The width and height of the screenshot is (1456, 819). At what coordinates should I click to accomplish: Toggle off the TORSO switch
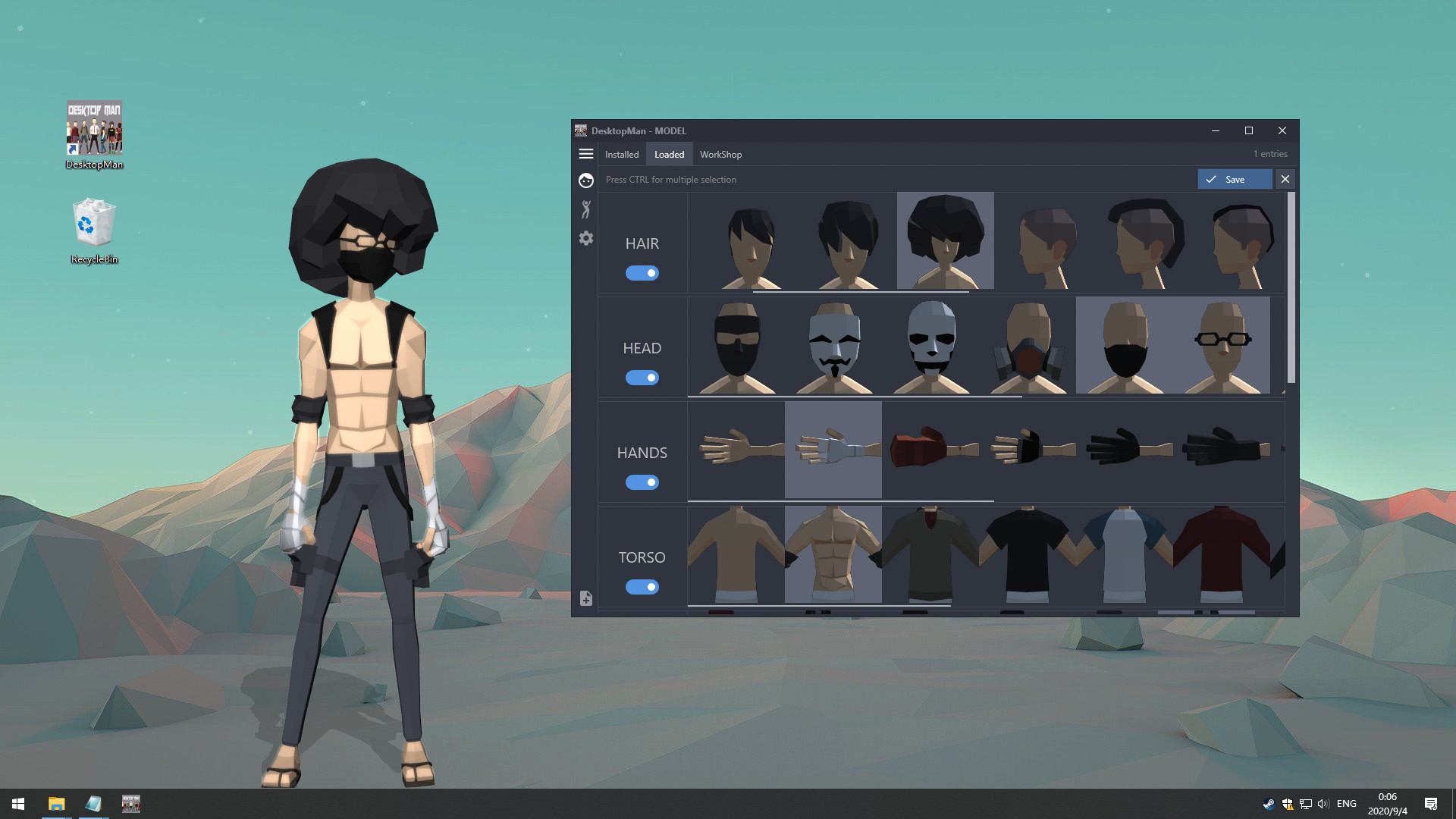pos(642,586)
